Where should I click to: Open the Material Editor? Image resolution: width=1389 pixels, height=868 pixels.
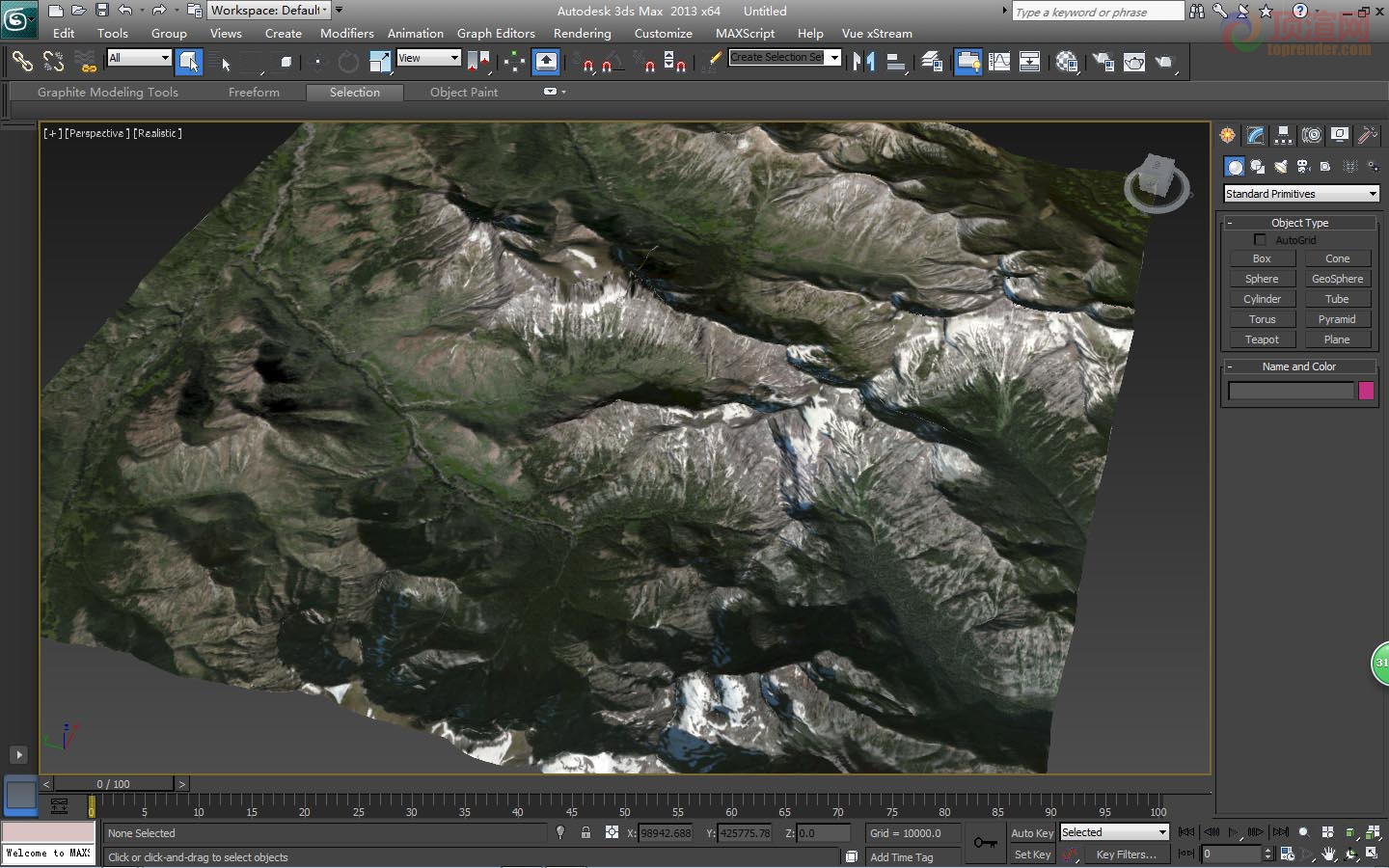click(x=1067, y=62)
